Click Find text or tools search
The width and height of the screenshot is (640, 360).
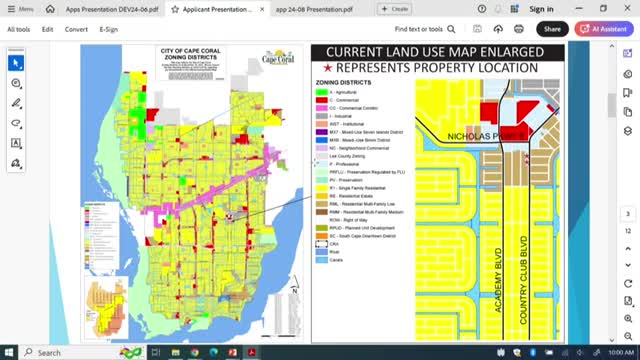click(425, 29)
